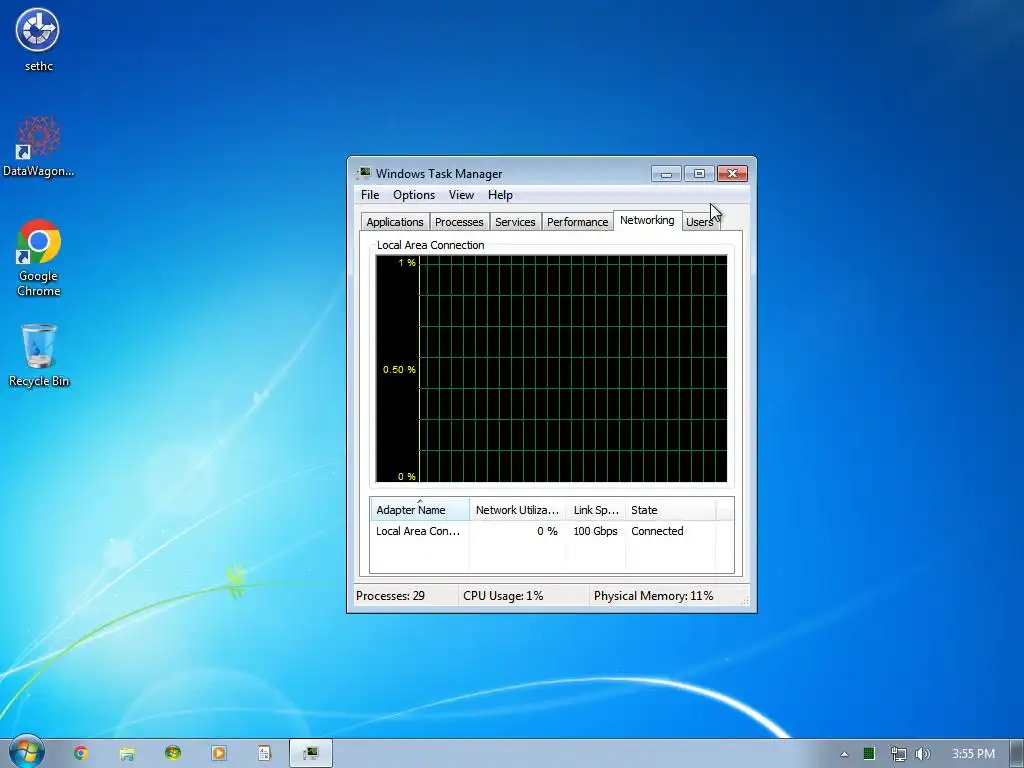This screenshot has width=1024, height=768.
Task: Switch to the Applications tab
Action: click(x=394, y=222)
